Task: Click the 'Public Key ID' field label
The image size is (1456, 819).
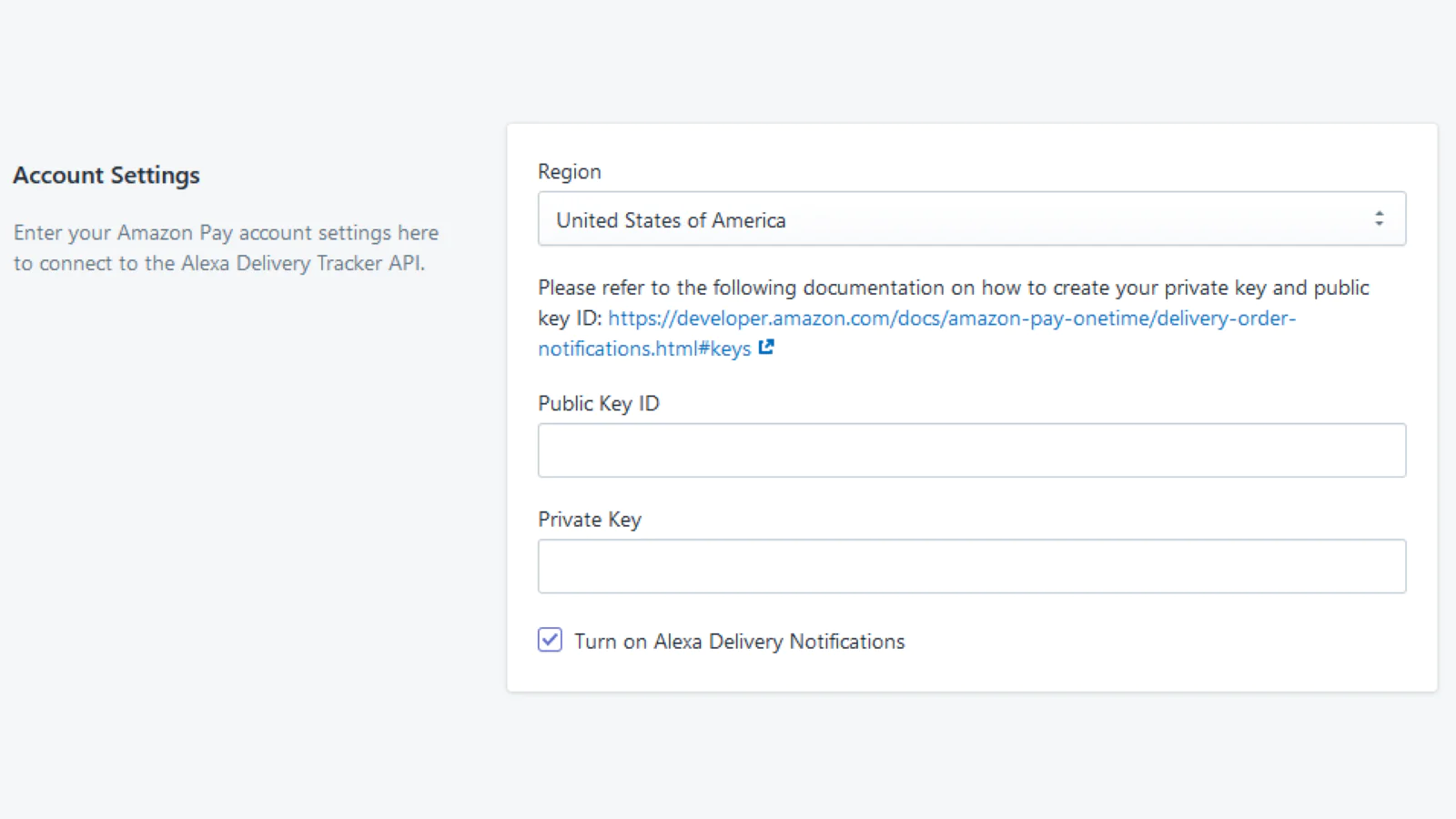Action: (x=598, y=403)
